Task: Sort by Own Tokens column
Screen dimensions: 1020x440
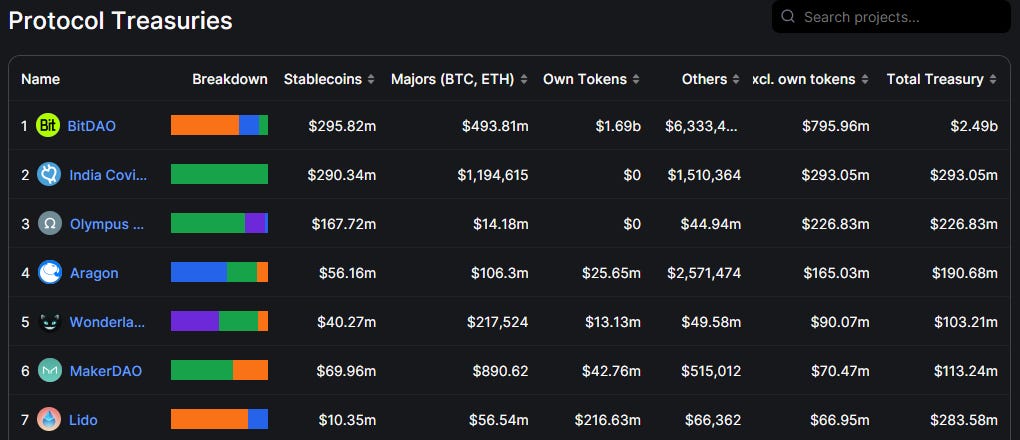Action: click(591, 79)
